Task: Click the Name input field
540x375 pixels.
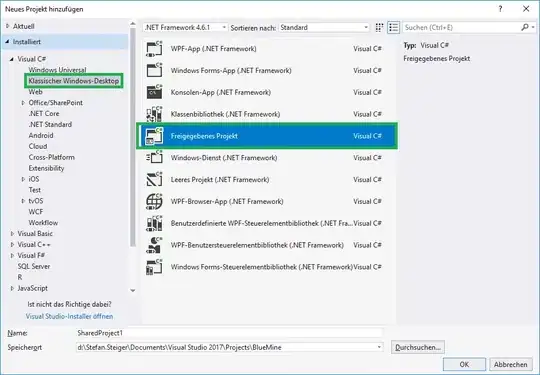Action: coord(229,333)
